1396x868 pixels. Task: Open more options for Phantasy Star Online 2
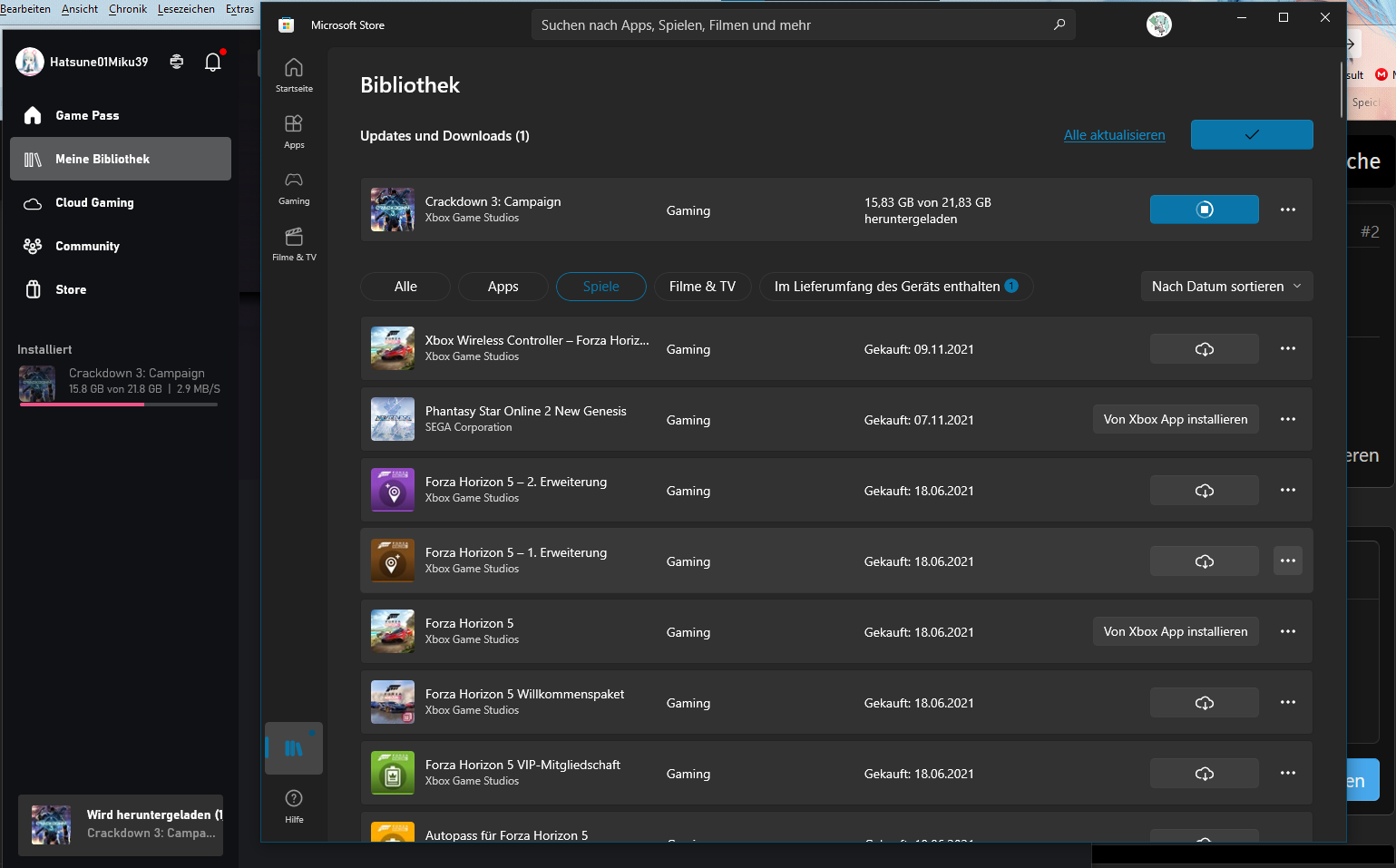(x=1287, y=420)
